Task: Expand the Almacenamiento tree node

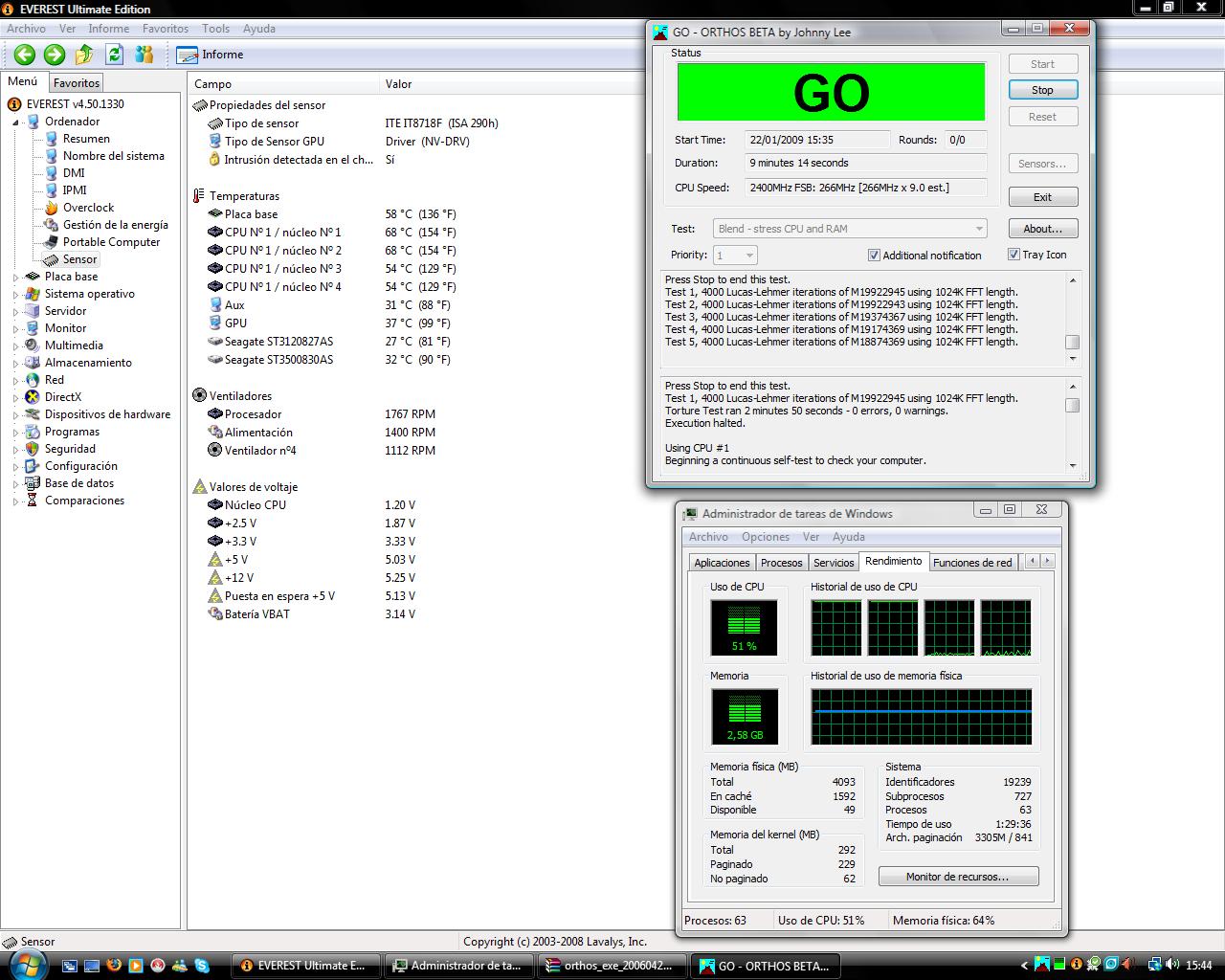Action: click(16, 364)
